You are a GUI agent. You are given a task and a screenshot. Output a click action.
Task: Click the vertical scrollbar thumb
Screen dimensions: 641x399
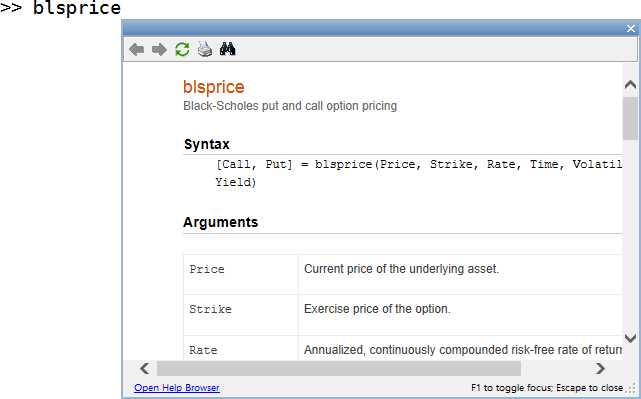630,119
